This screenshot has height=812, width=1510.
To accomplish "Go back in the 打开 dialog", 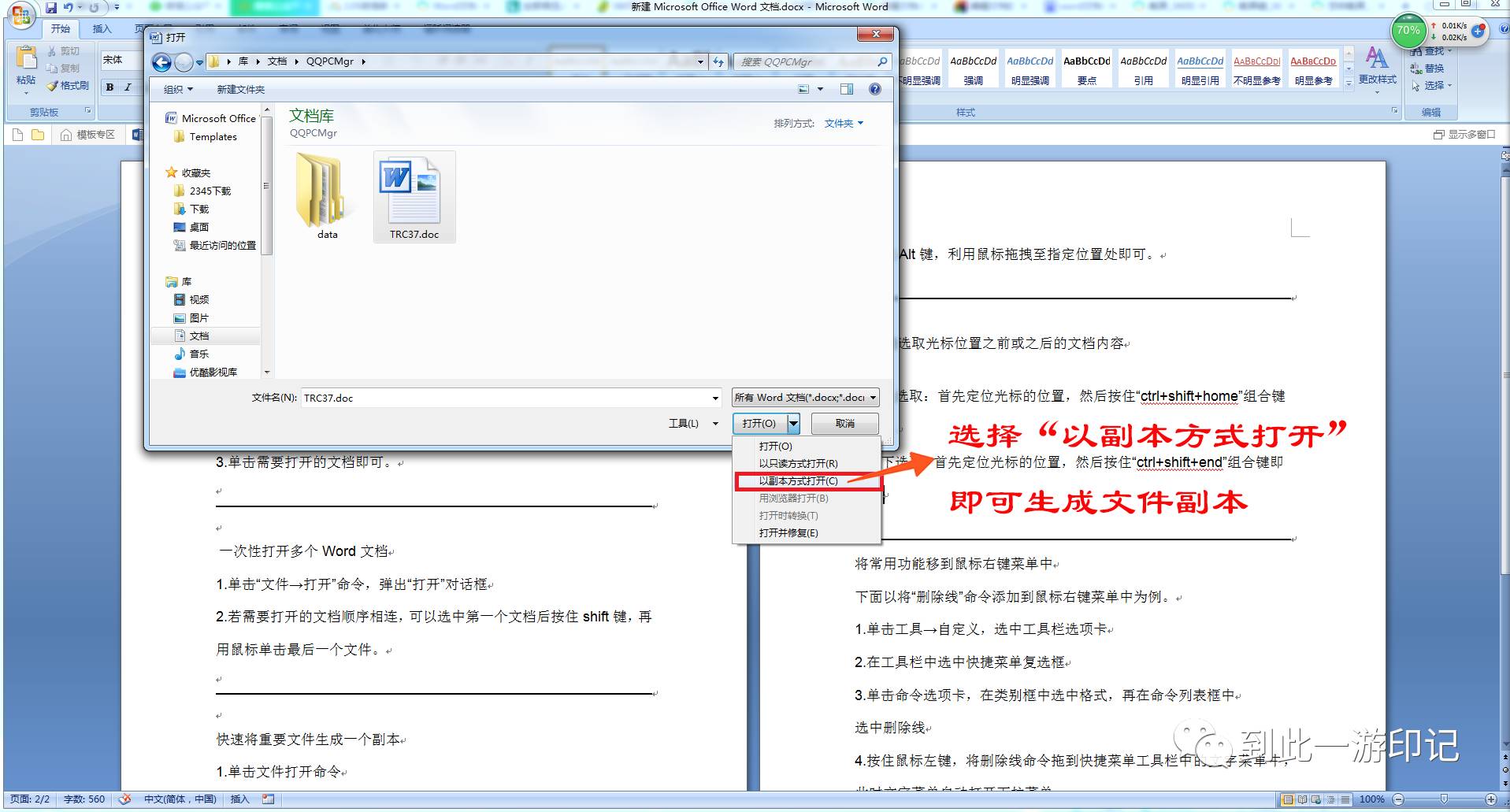I will (161, 62).
